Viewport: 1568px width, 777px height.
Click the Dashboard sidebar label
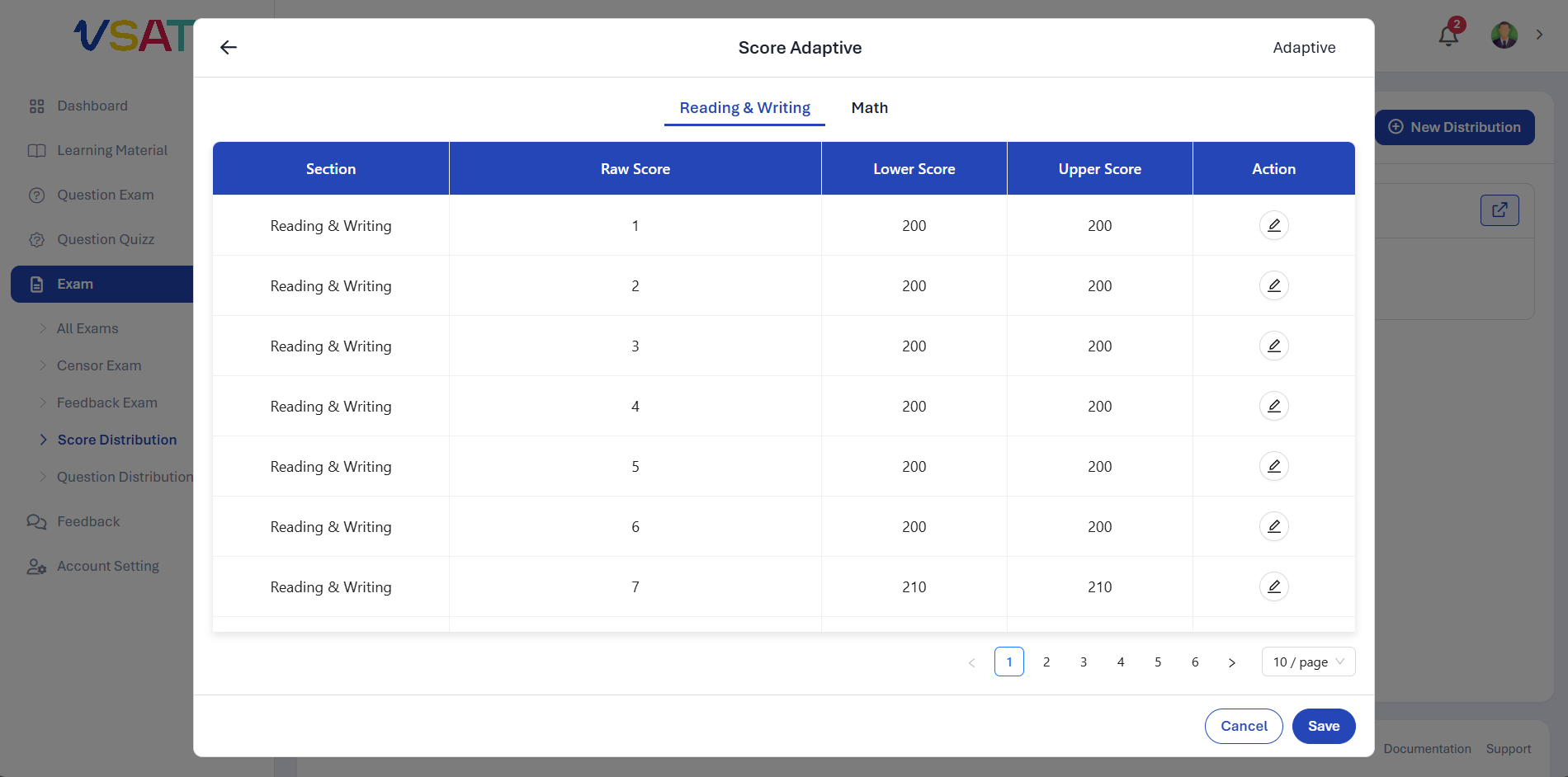click(92, 106)
